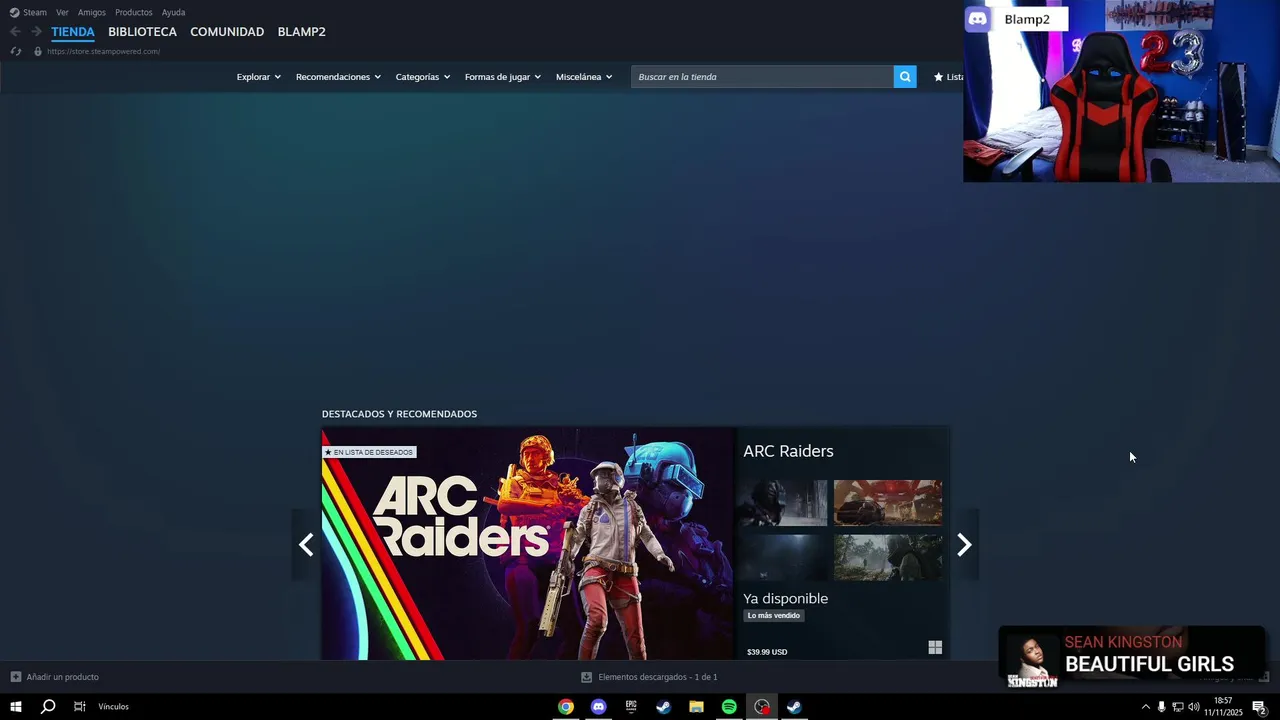Viewport: 1280px width, 720px height.
Task: Click the store URL address text
Action: tap(103, 51)
